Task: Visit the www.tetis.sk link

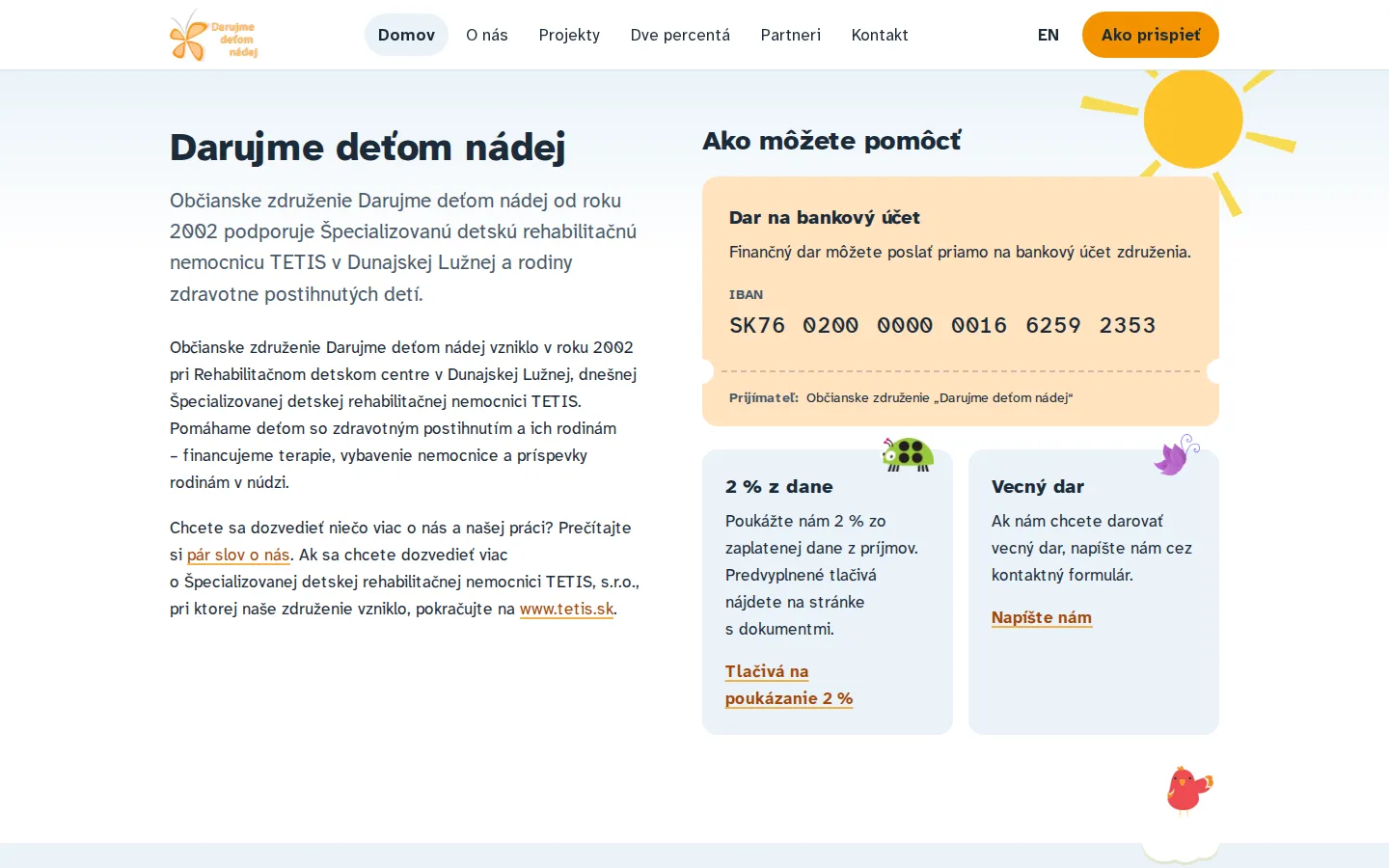Action: click(x=566, y=609)
